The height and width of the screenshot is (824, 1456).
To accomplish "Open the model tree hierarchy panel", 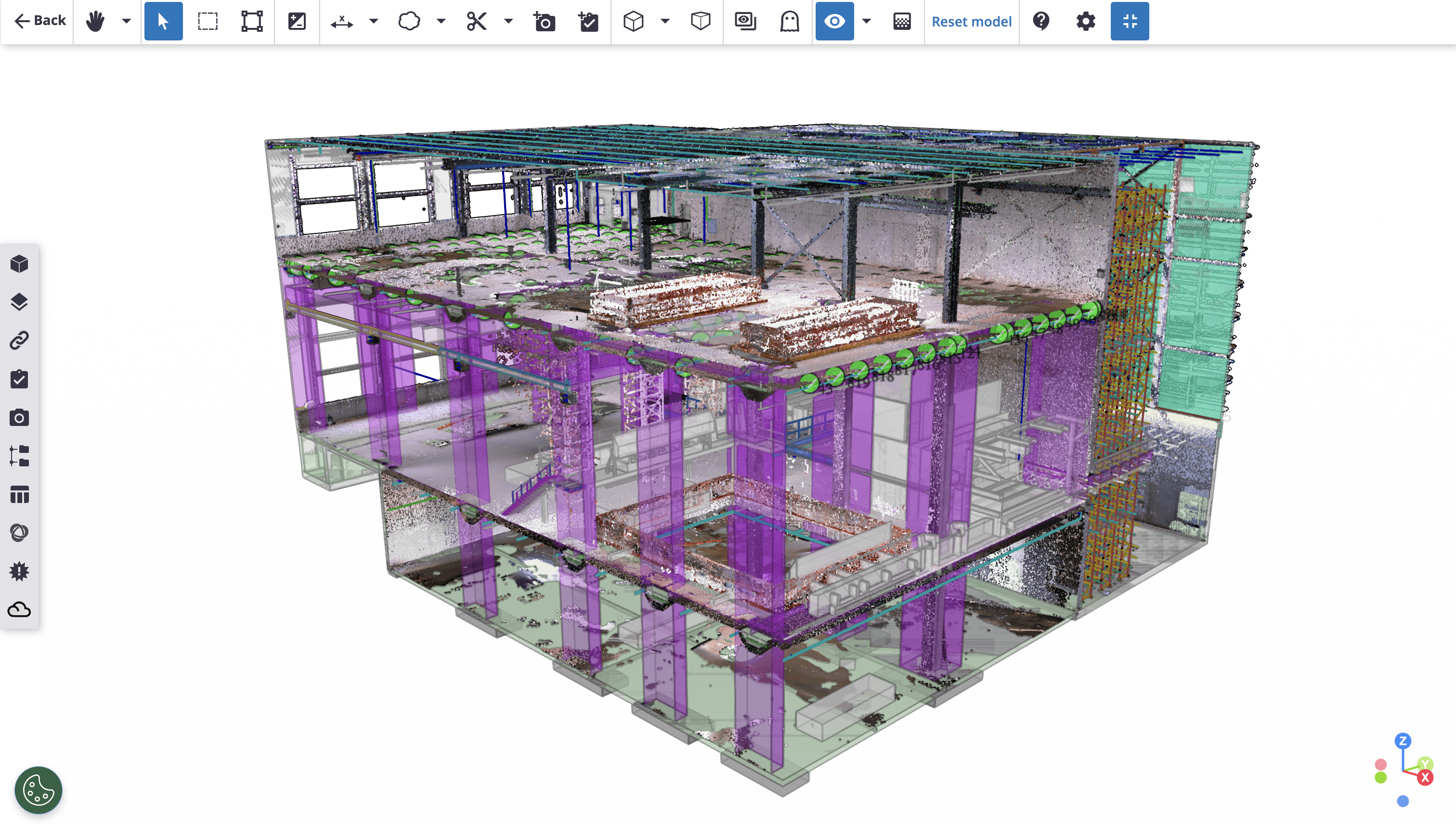I will pyautogui.click(x=19, y=456).
